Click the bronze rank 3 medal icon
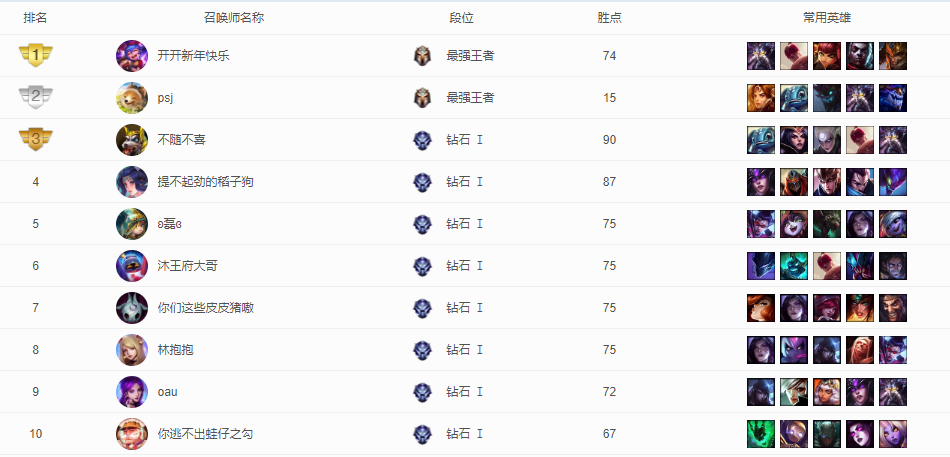 36,139
